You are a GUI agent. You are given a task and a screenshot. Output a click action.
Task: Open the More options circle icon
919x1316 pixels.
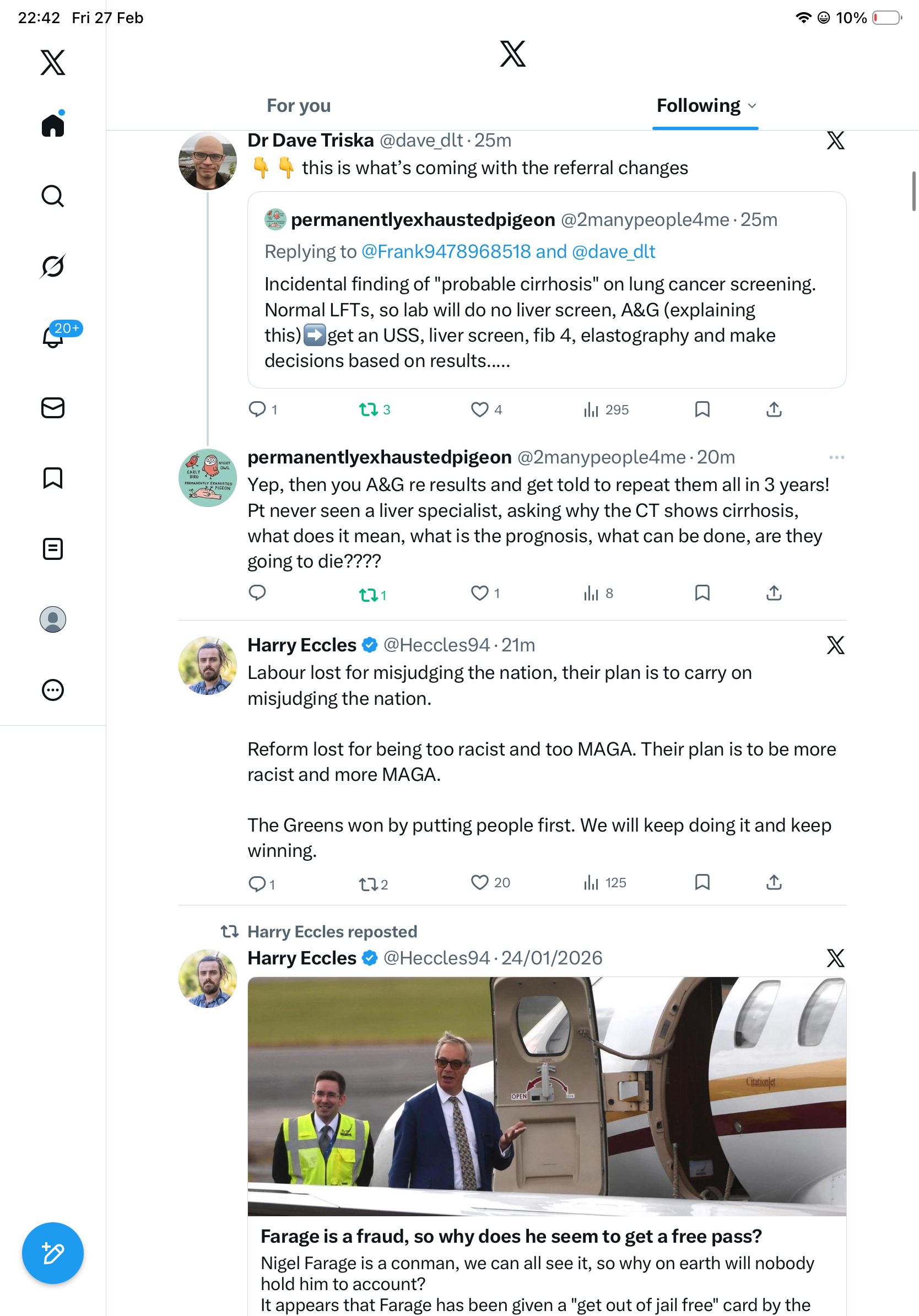(53, 690)
